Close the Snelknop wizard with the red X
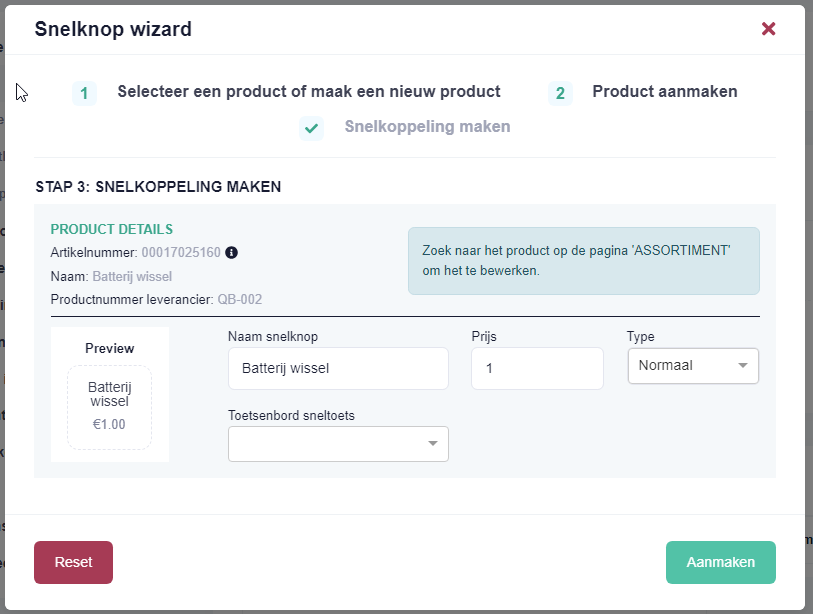813x614 pixels. (x=768, y=29)
